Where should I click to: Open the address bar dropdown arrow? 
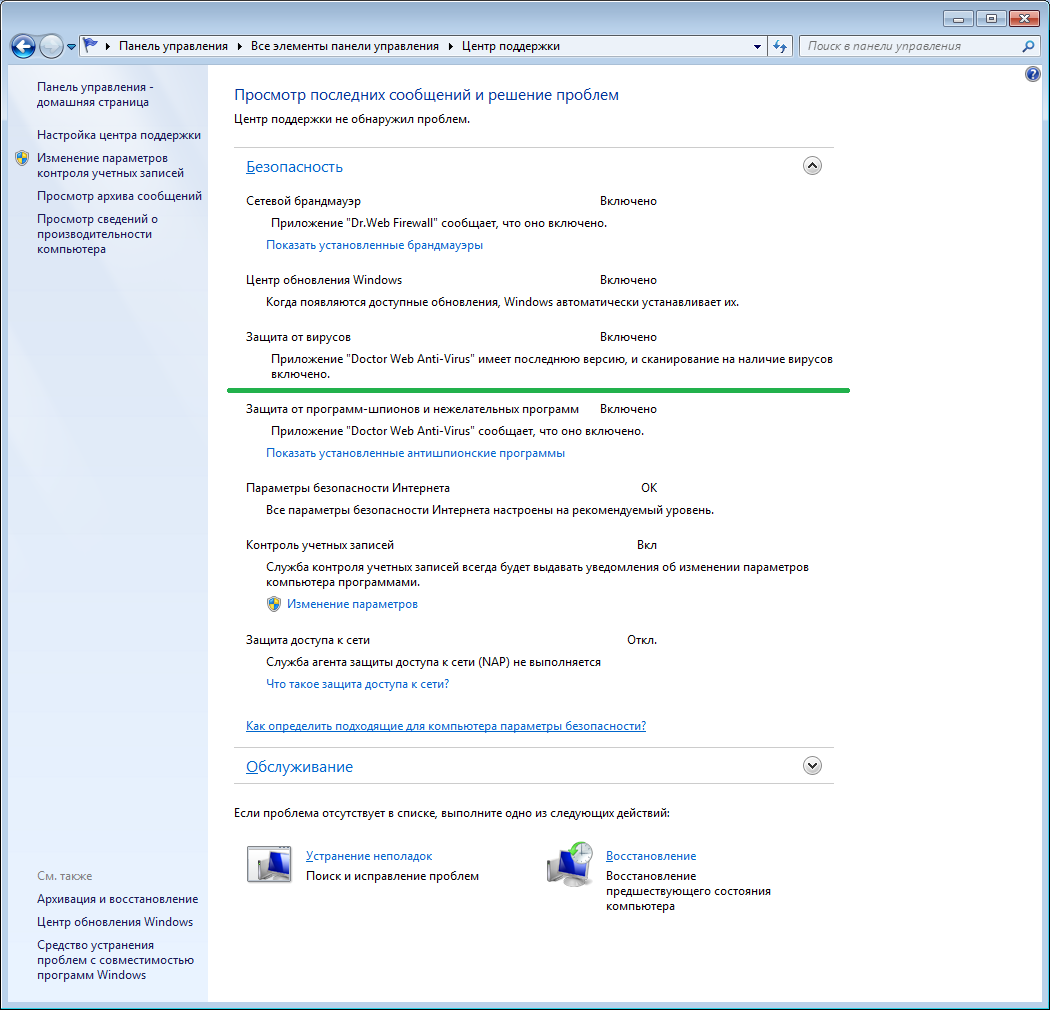point(757,46)
